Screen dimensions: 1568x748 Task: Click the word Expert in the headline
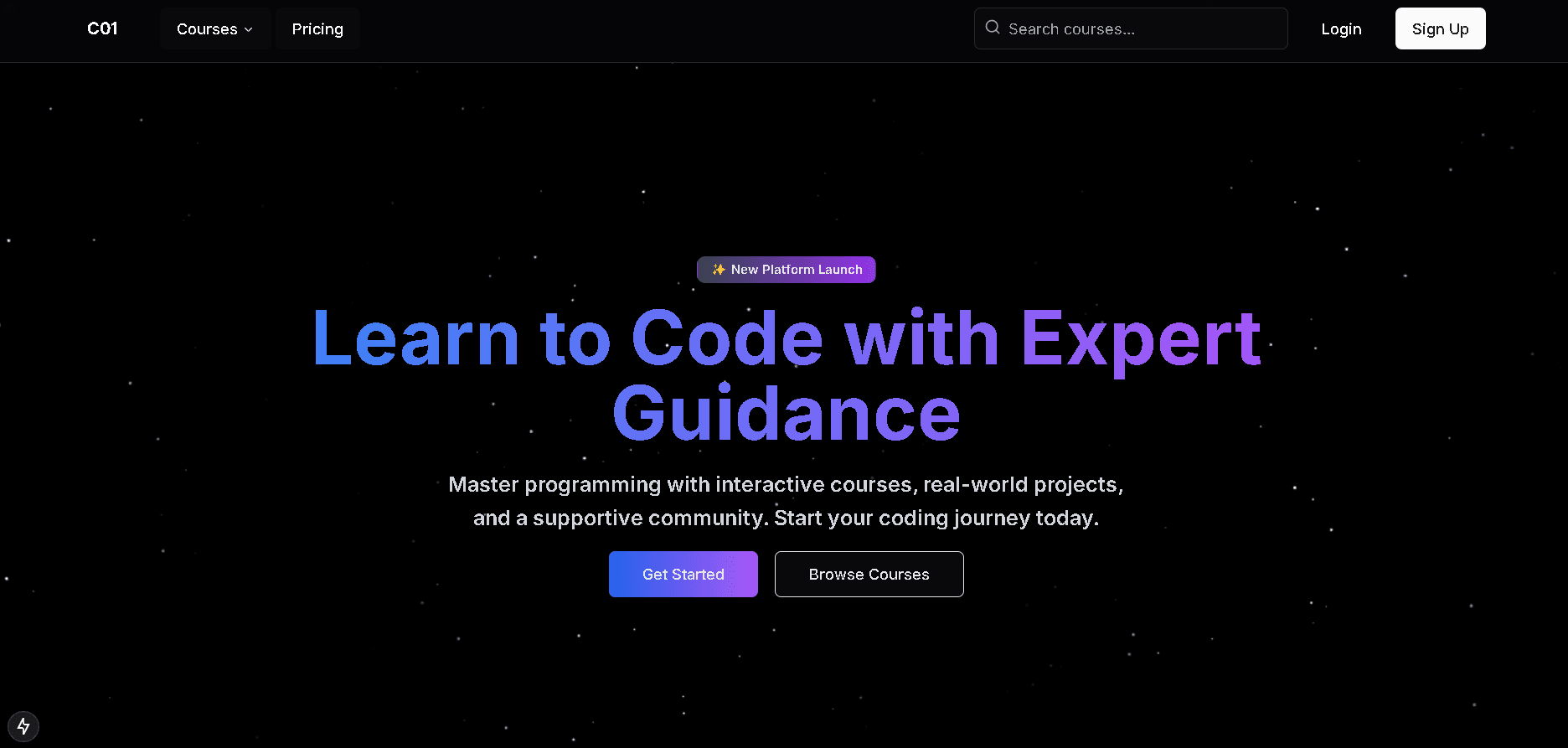click(x=1140, y=339)
